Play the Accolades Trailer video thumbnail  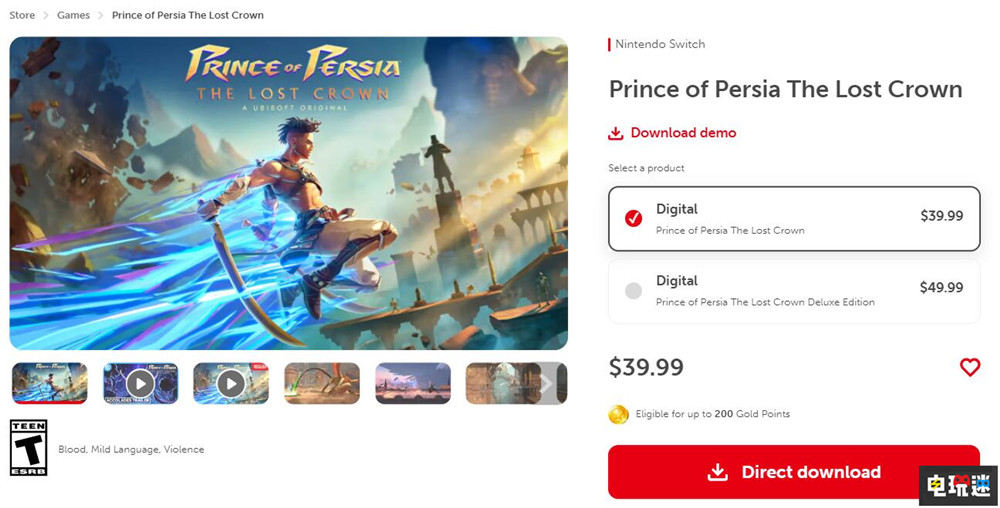point(140,383)
